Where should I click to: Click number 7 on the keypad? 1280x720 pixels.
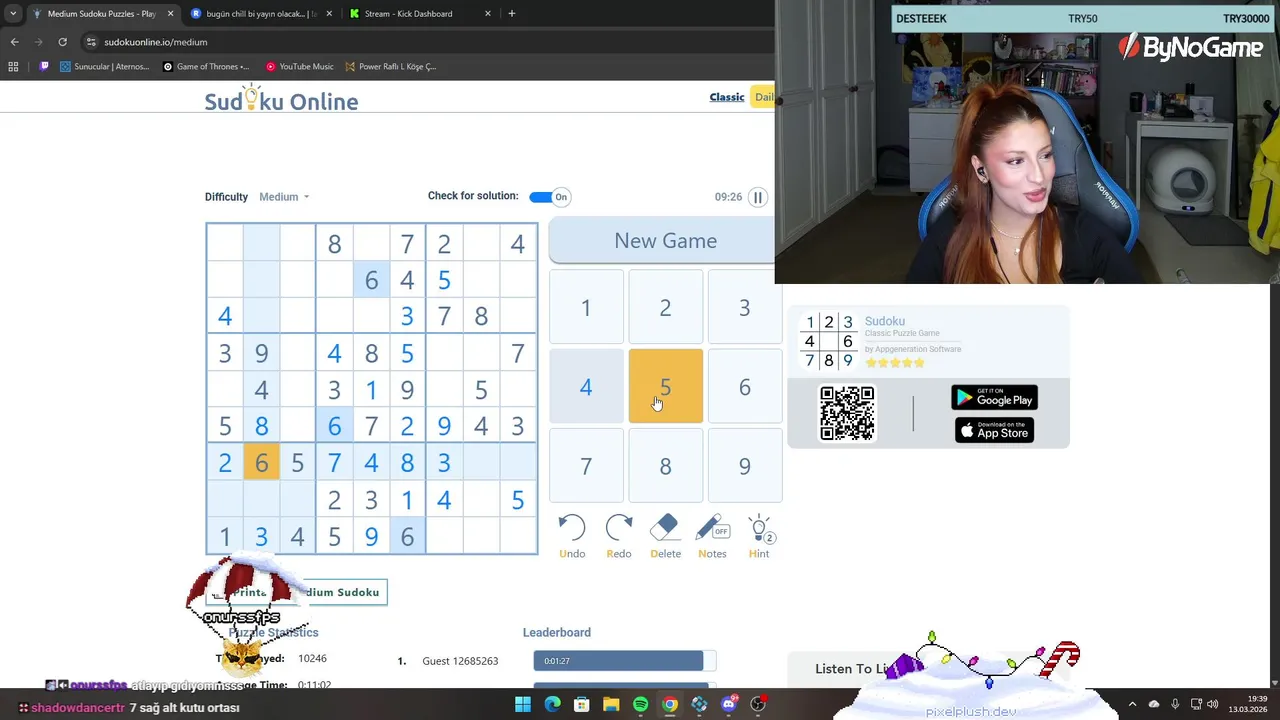coord(586,466)
